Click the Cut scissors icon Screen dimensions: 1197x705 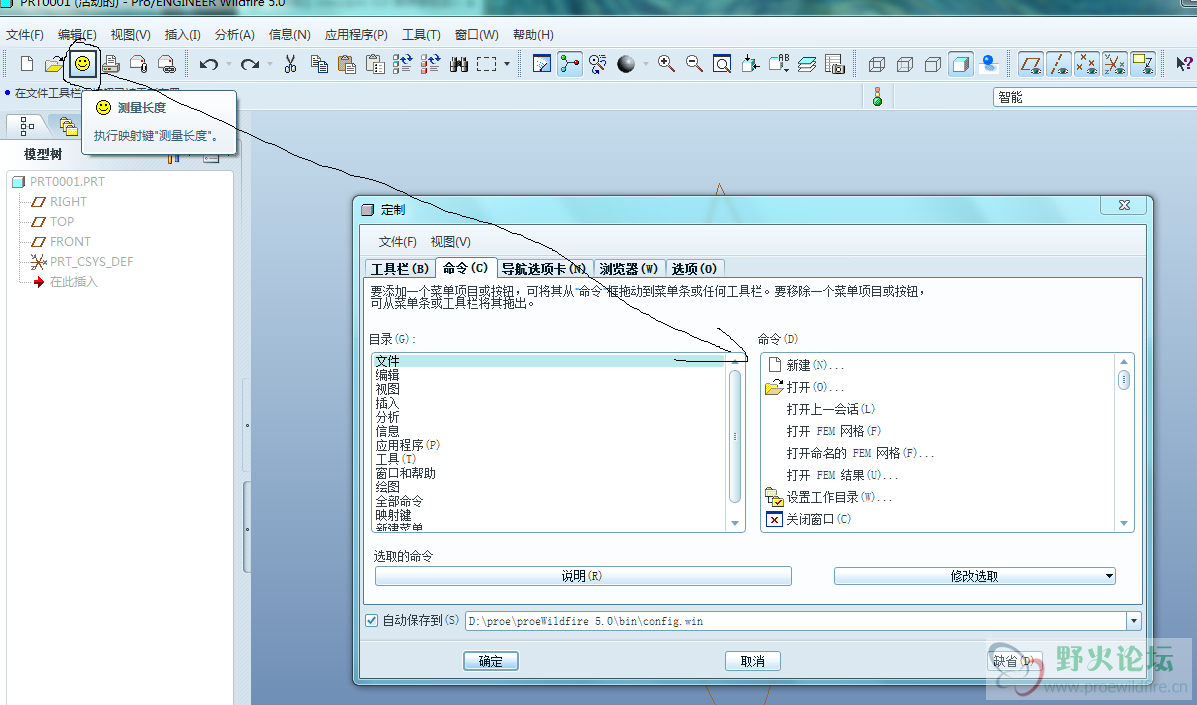pyautogui.click(x=290, y=64)
